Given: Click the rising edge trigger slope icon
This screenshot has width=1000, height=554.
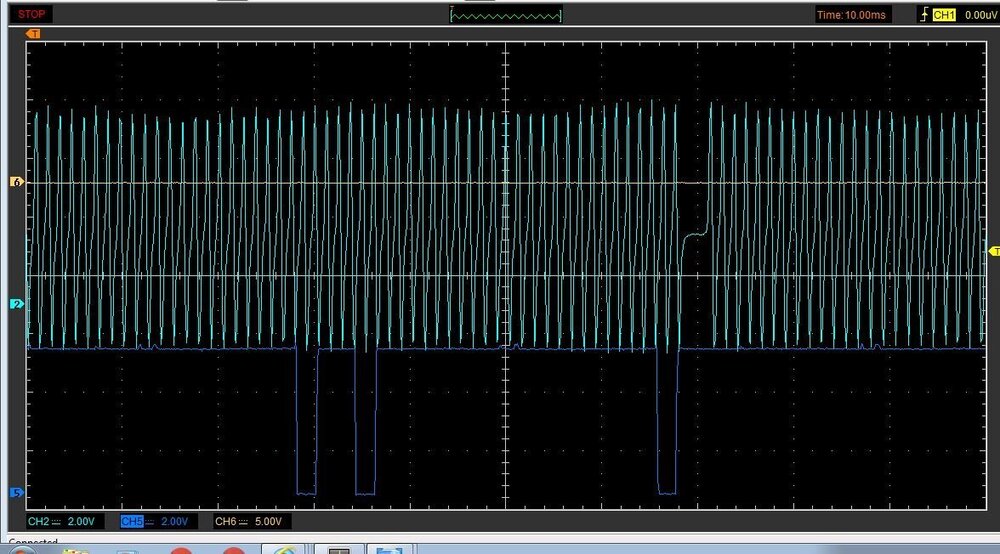Looking at the screenshot, I should tap(924, 15).
